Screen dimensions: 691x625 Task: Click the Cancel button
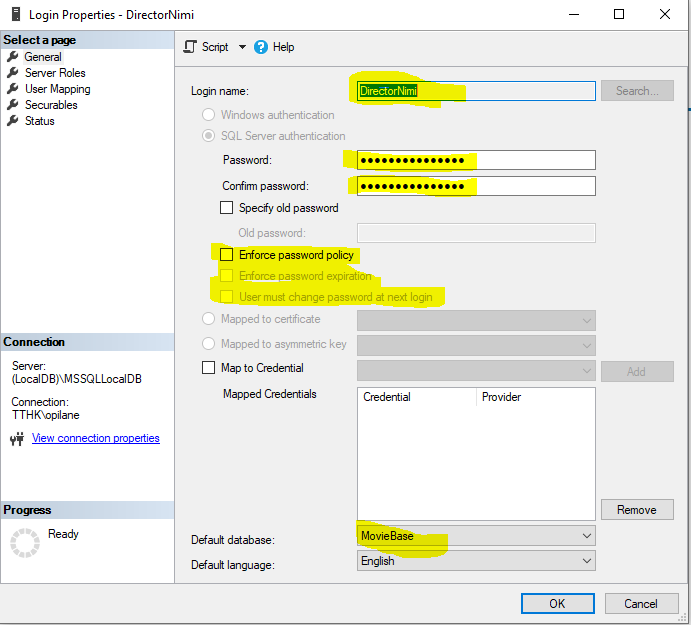(x=641, y=603)
